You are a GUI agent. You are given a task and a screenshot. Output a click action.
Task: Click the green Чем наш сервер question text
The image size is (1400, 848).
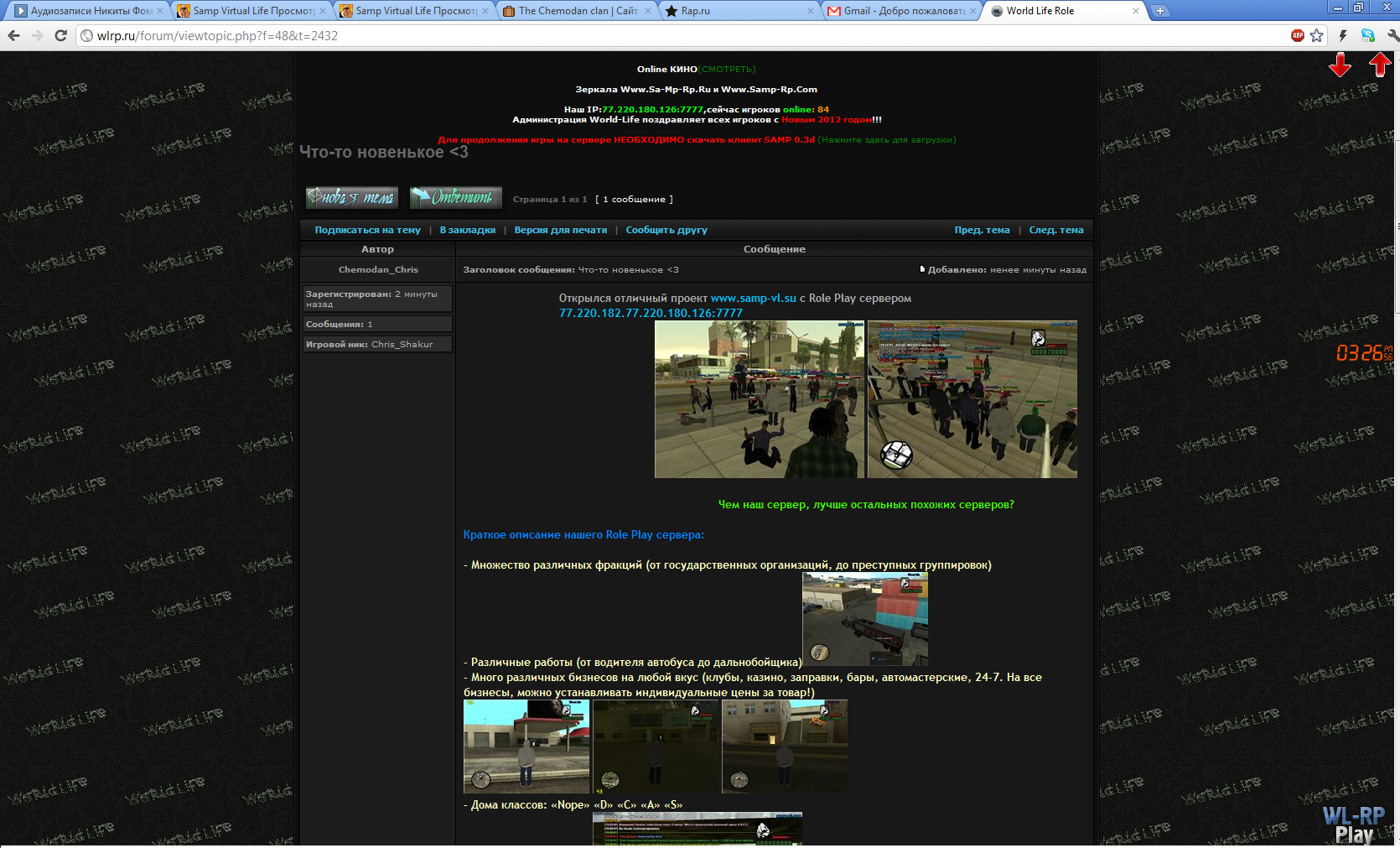866,504
